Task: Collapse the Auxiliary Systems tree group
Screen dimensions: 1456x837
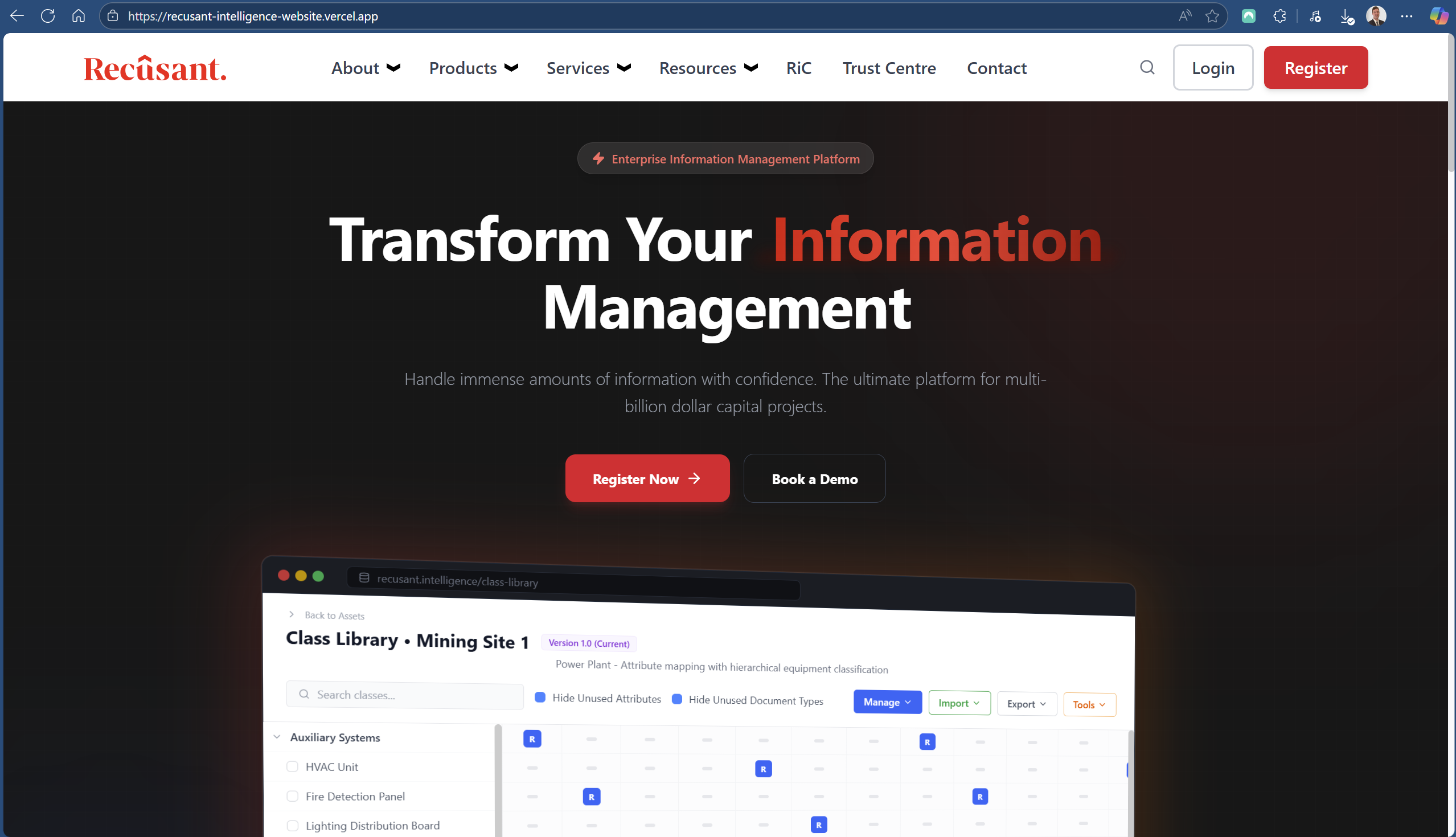Action: click(277, 737)
